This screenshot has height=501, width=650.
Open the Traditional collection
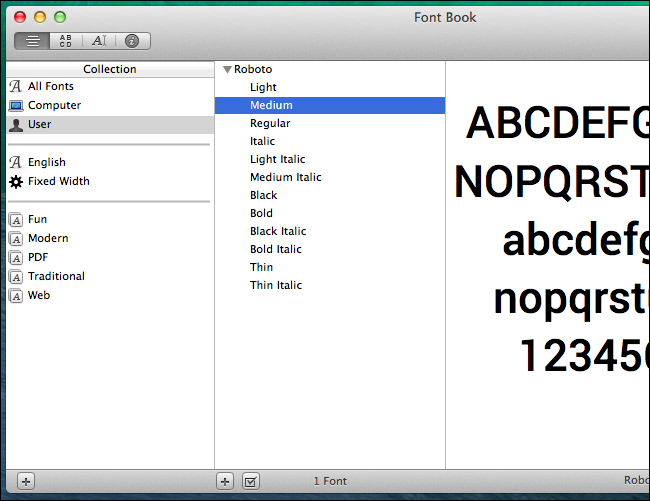coord(110,276)
